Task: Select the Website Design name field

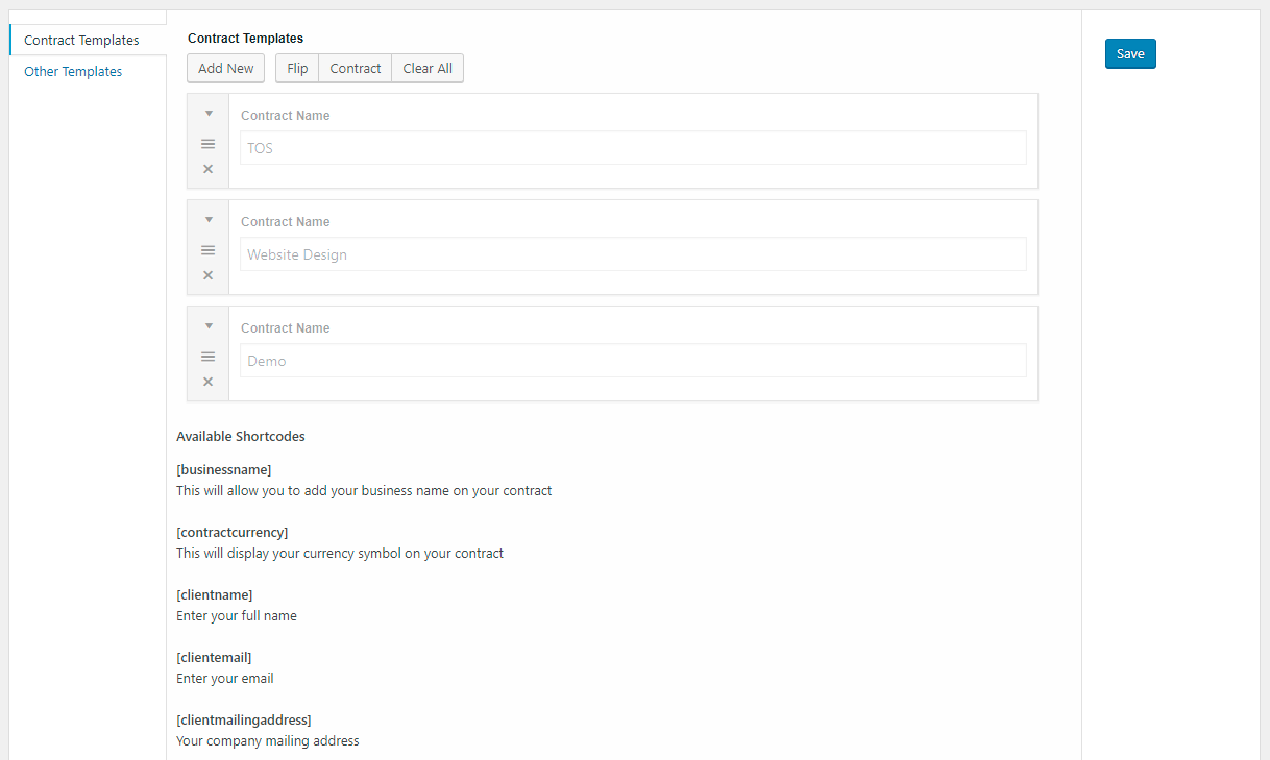Action: click(632, 254)
